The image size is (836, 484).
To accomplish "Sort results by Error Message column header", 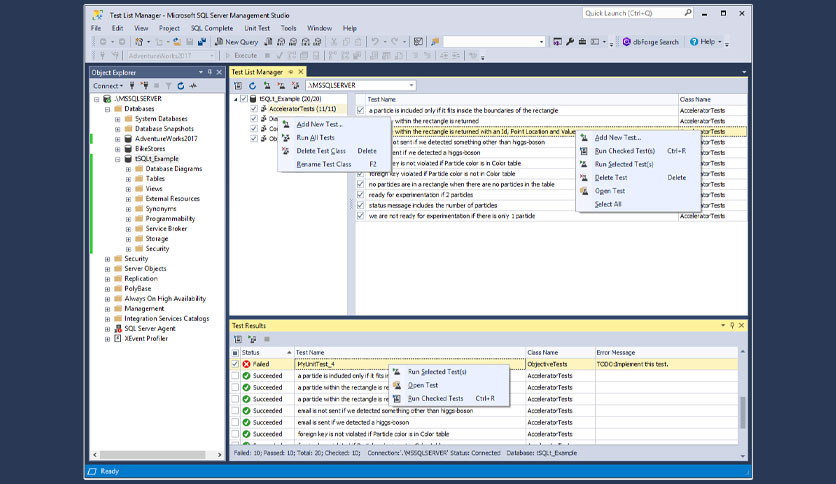I will coord(666,352).
